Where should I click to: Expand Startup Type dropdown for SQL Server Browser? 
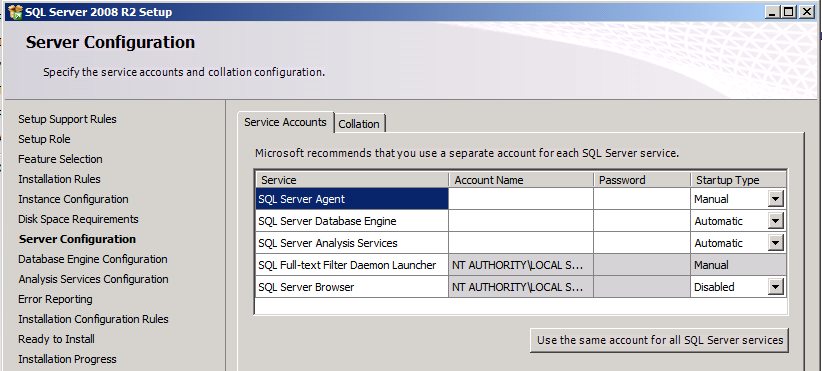click(776, 287)
